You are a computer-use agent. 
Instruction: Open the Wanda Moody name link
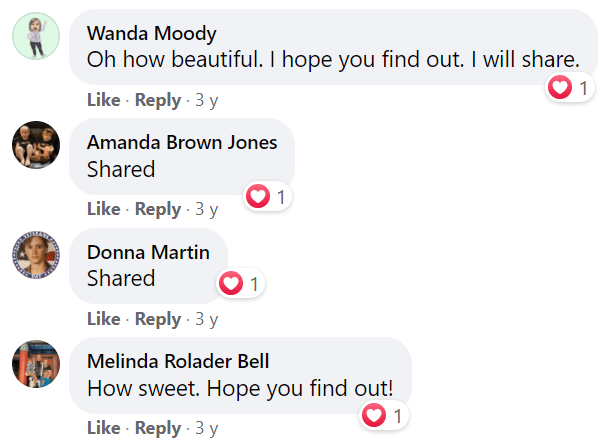pos(151,33)
